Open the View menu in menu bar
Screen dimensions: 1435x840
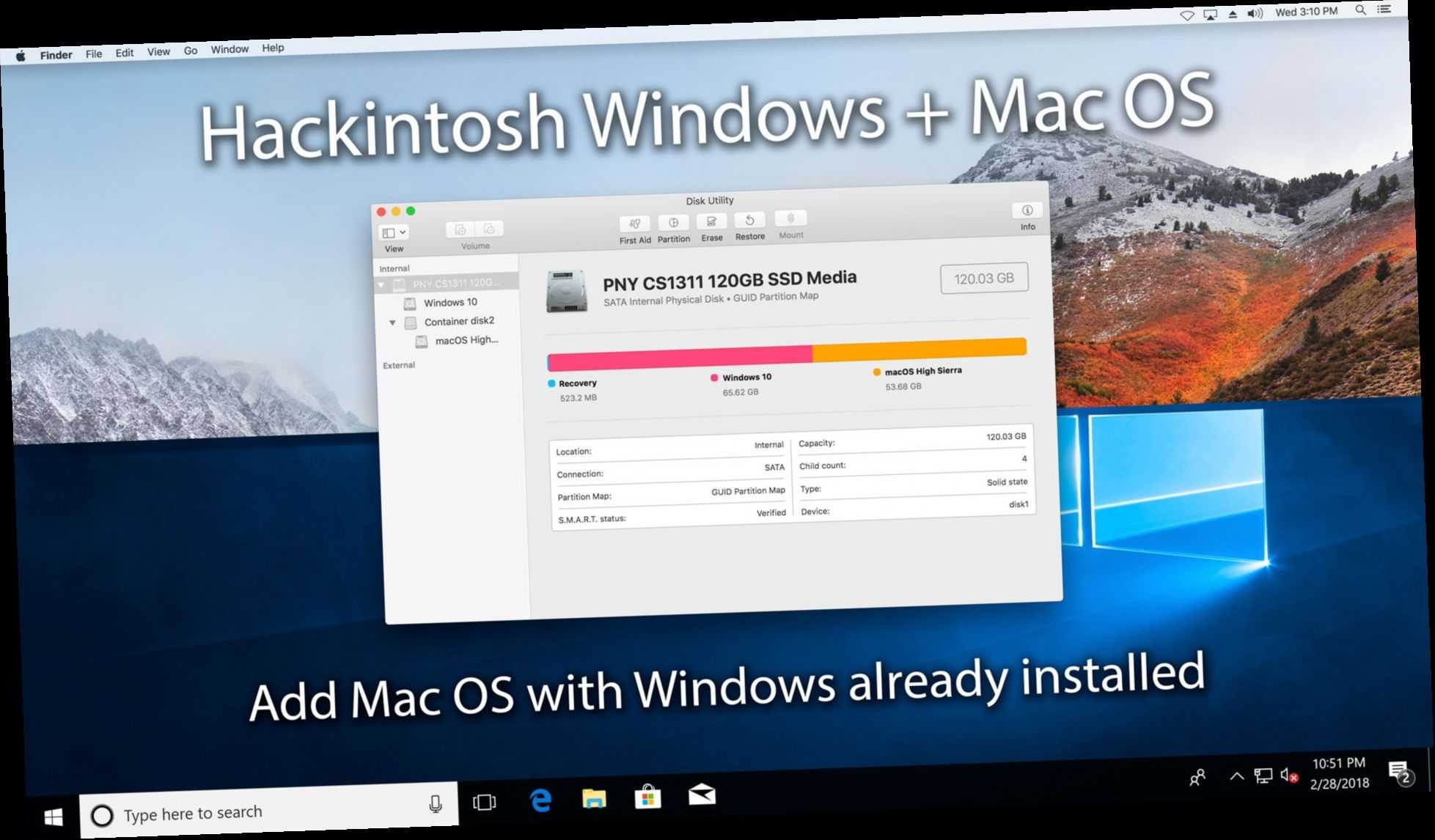(158, 51)
